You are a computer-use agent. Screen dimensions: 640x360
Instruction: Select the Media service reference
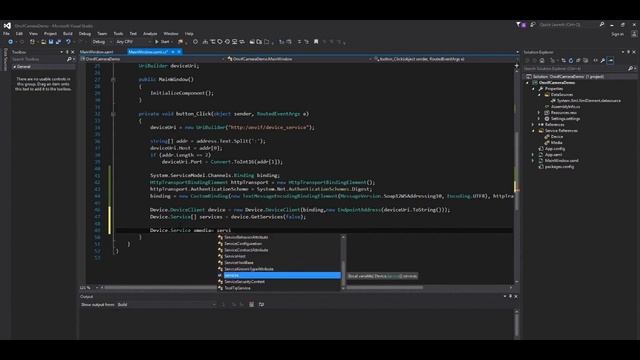point(556,142)
